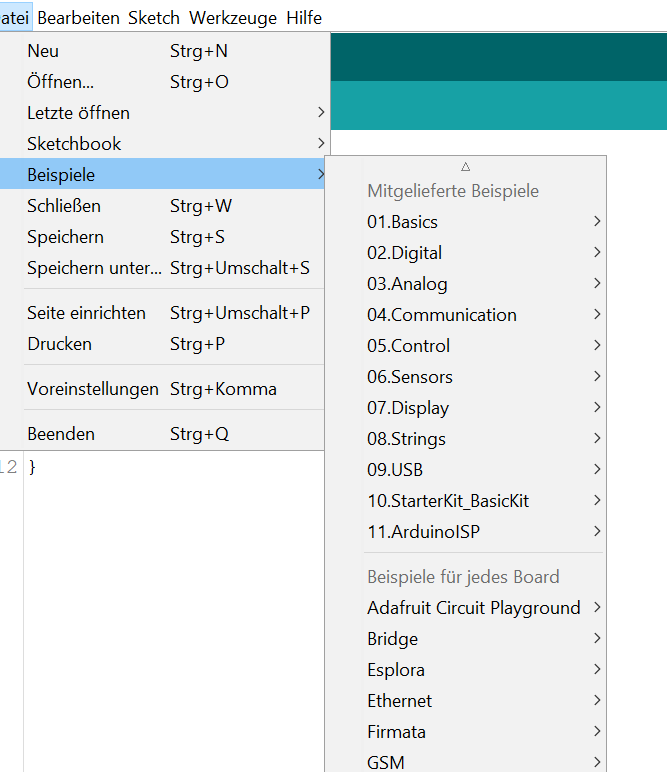Screen dimensions: 667x772
Task: Select Seite einrichten menu item
Action: [x=86, y=313]
